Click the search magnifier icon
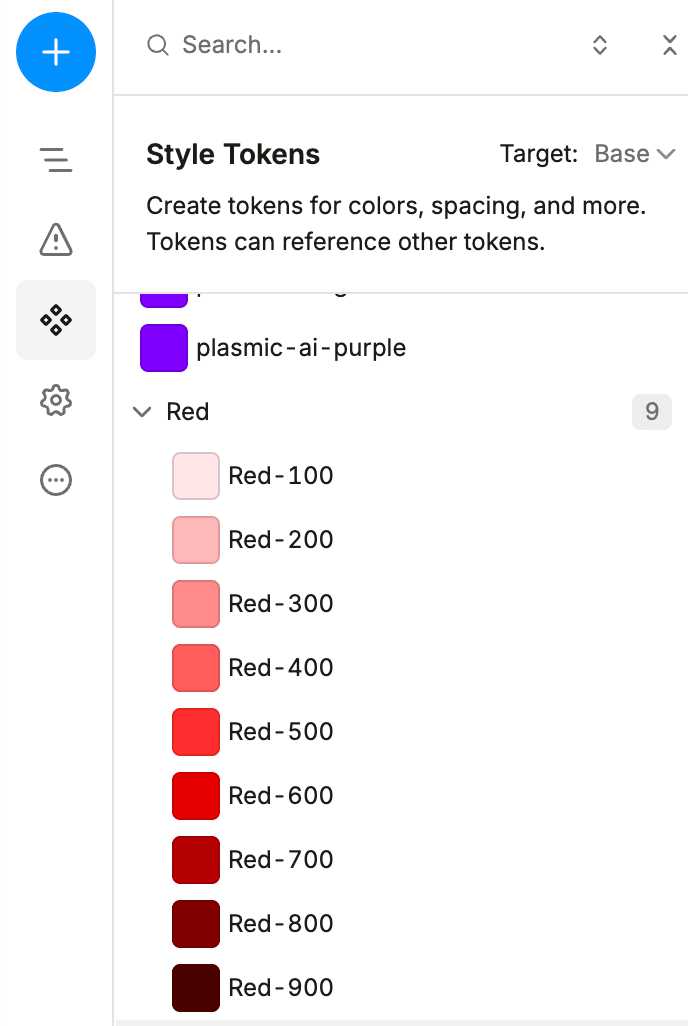 158,45
